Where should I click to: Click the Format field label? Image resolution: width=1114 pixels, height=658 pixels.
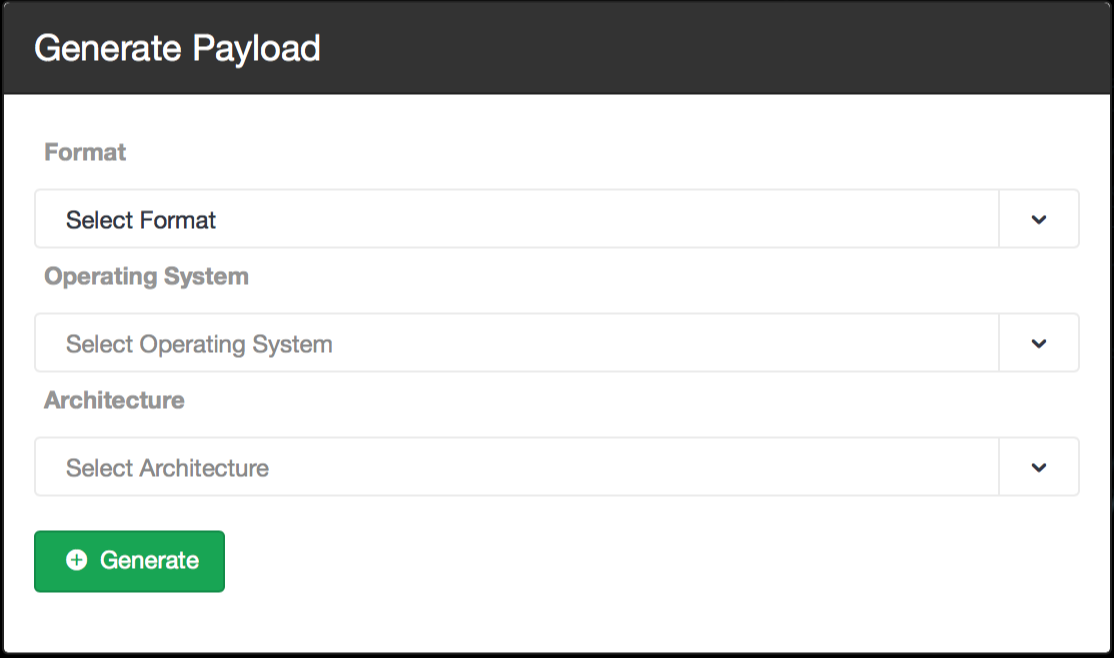tap(85, 152)
